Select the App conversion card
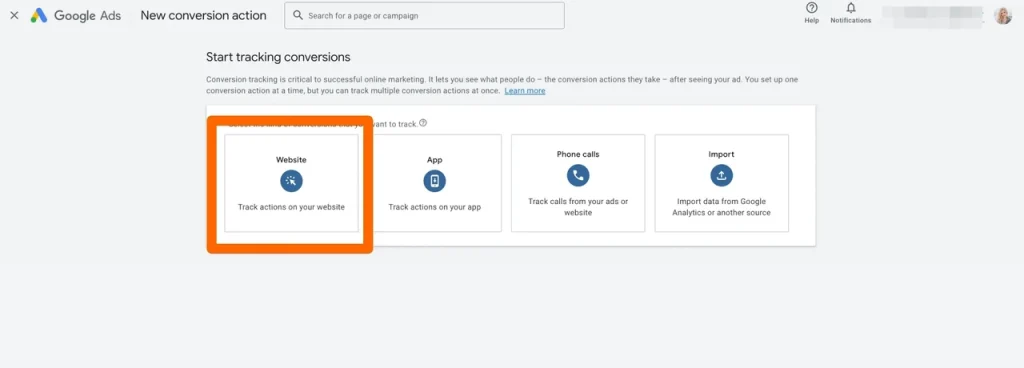Screen dimensions: 1024x368 point(434,183)
